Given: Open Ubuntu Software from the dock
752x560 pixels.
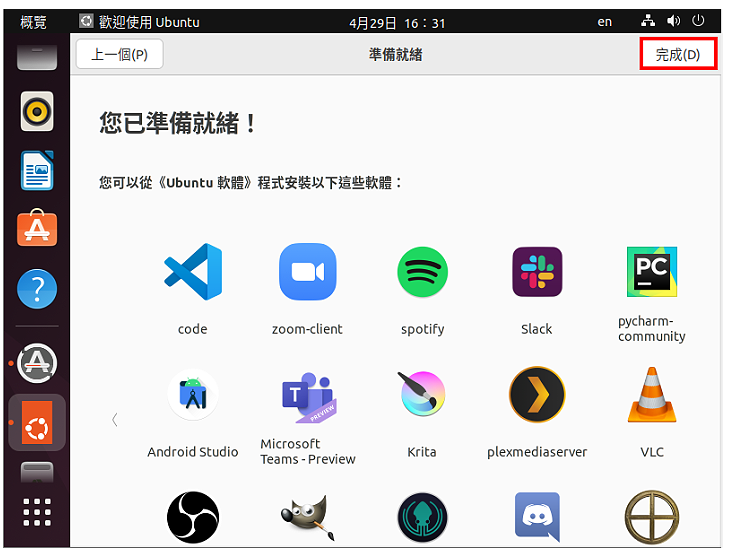Looking at the screenshot, I should point(37,228).
